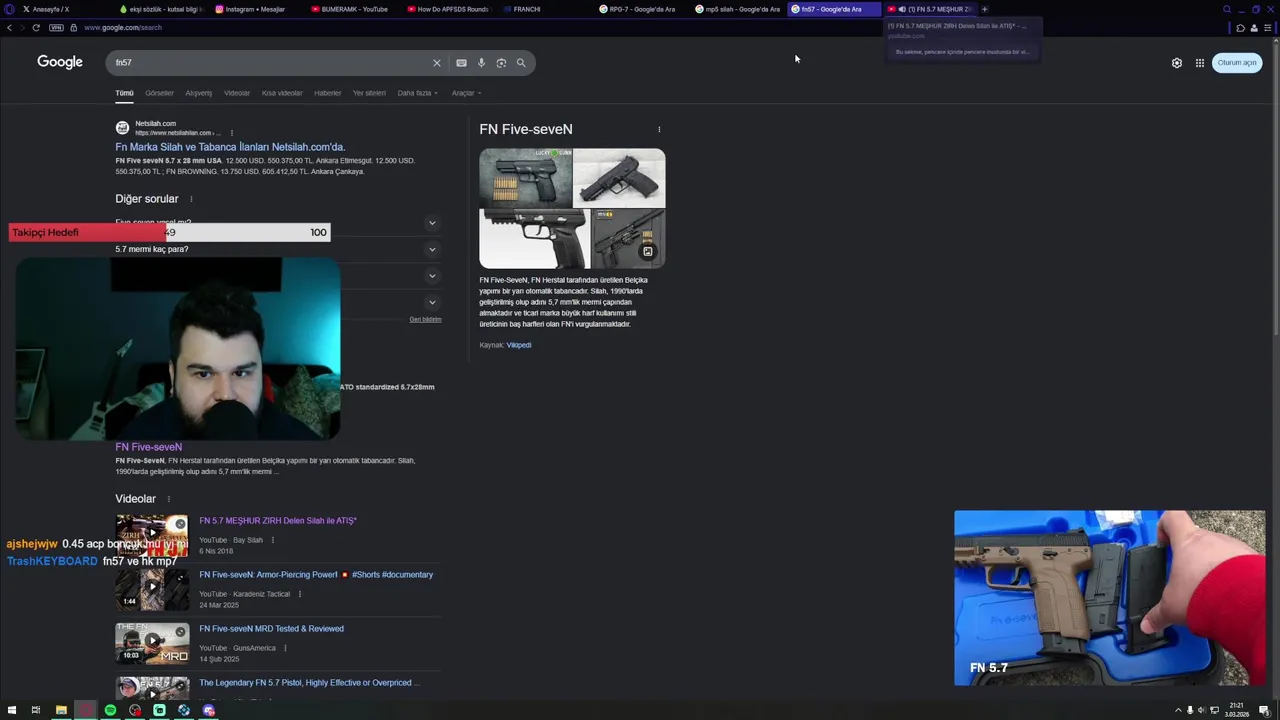Click the VPN badge in address bar

(56, 28)
